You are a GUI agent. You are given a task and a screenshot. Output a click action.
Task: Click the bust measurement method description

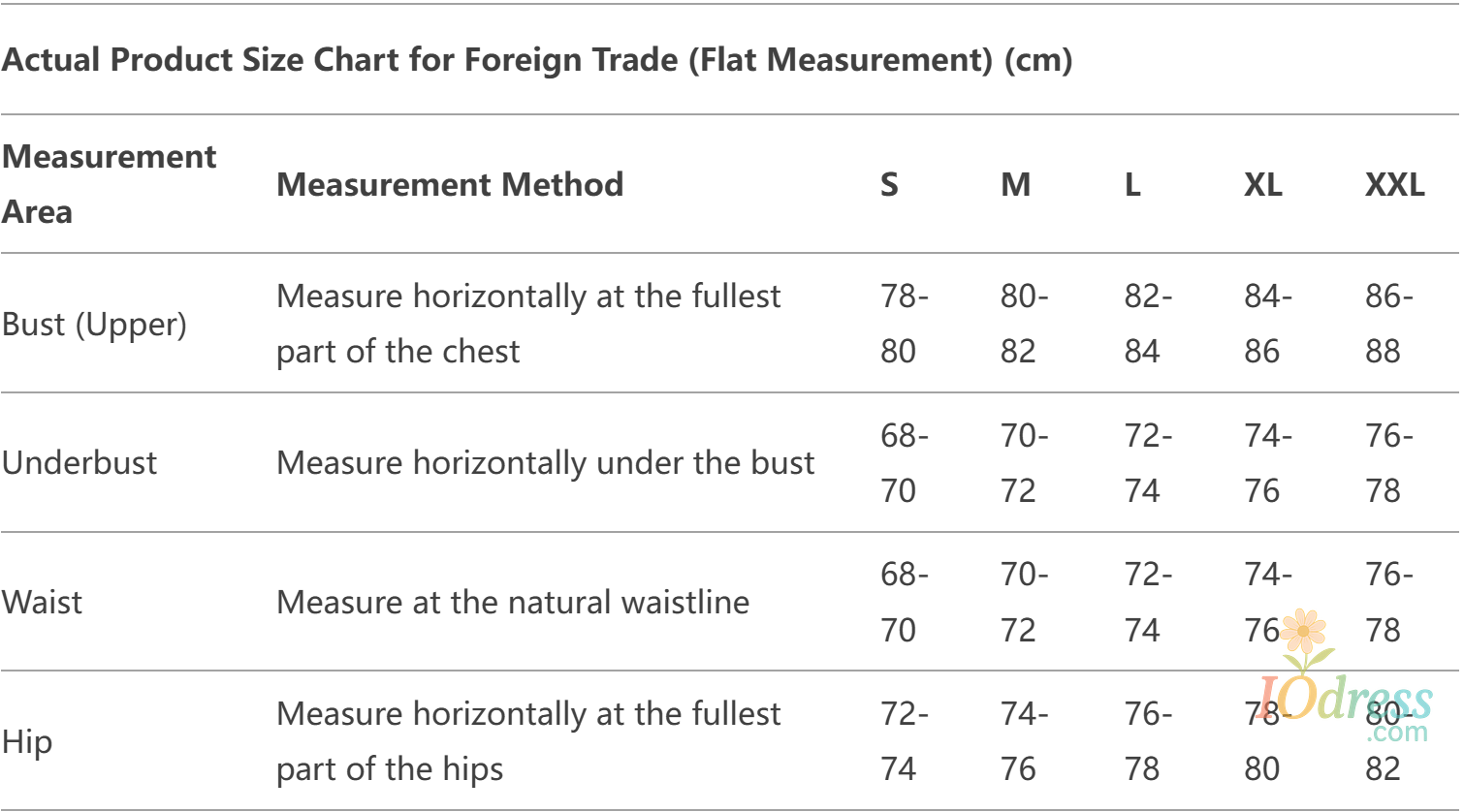(x=527, y=324)
